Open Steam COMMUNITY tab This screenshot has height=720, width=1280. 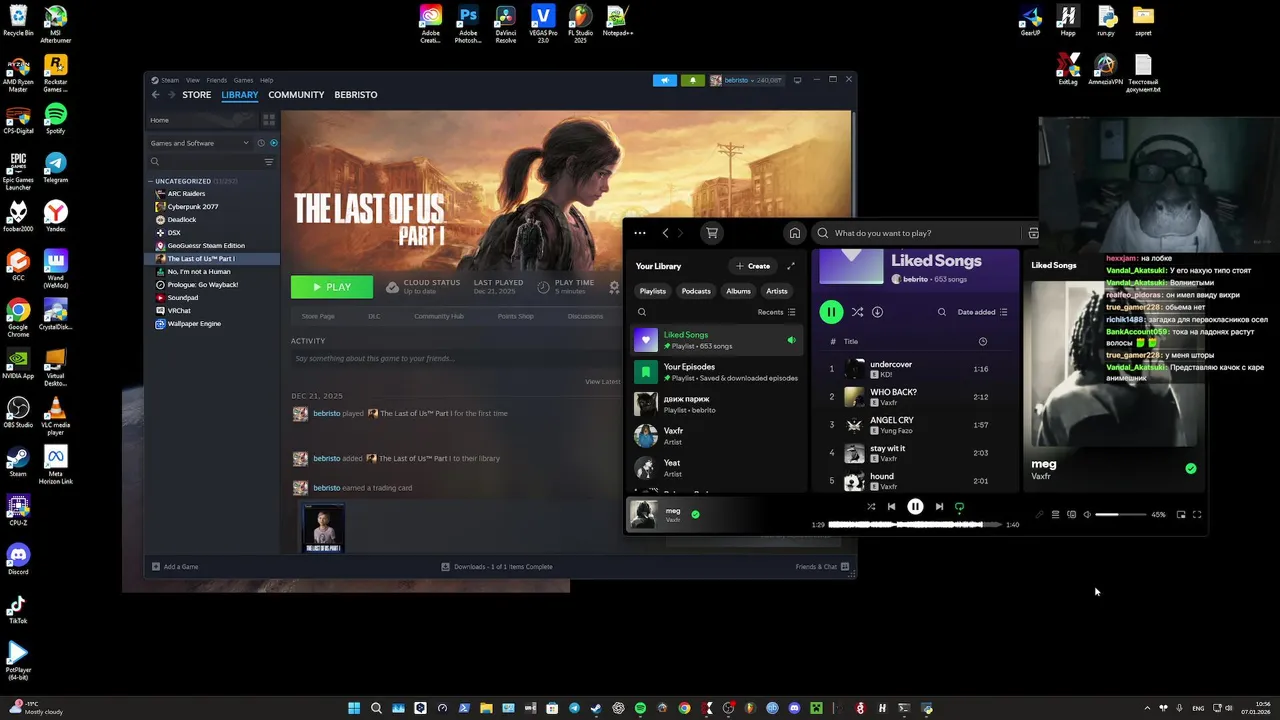296,95
